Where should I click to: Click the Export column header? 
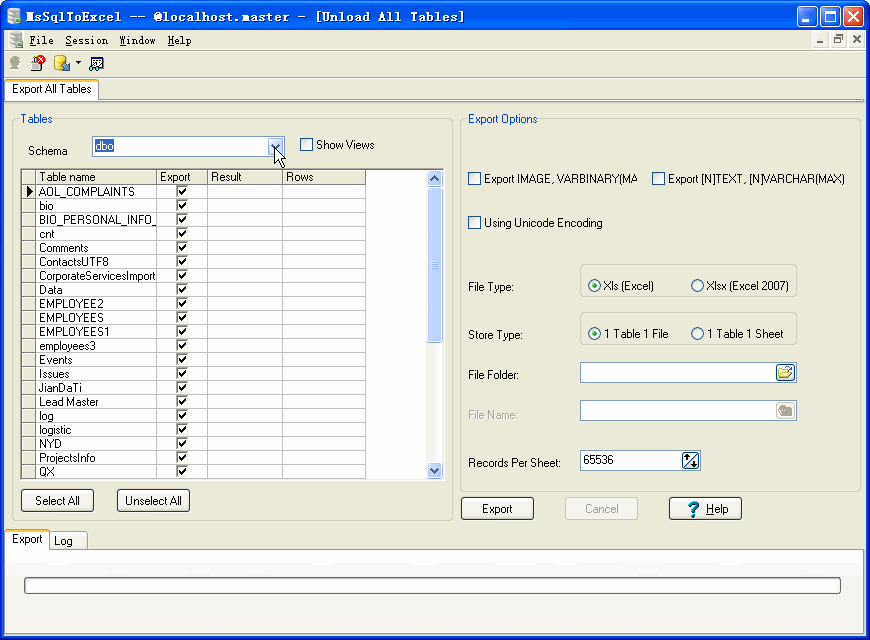[x=182, y=177]
